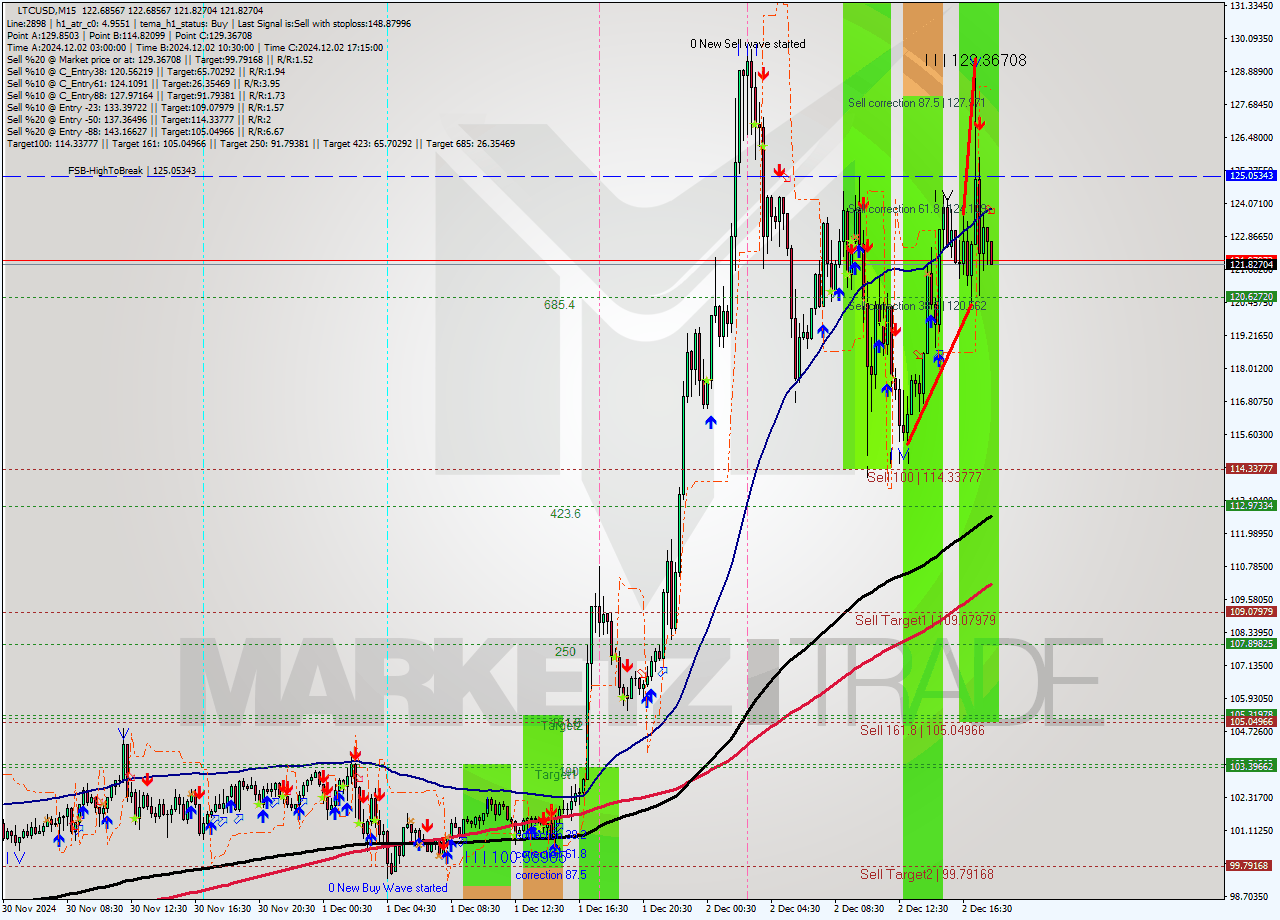Click the blue 125.05343 price axis tag
This screenshot has height=920, width=1280.
pyautogui.click(x=1251, y=175)
